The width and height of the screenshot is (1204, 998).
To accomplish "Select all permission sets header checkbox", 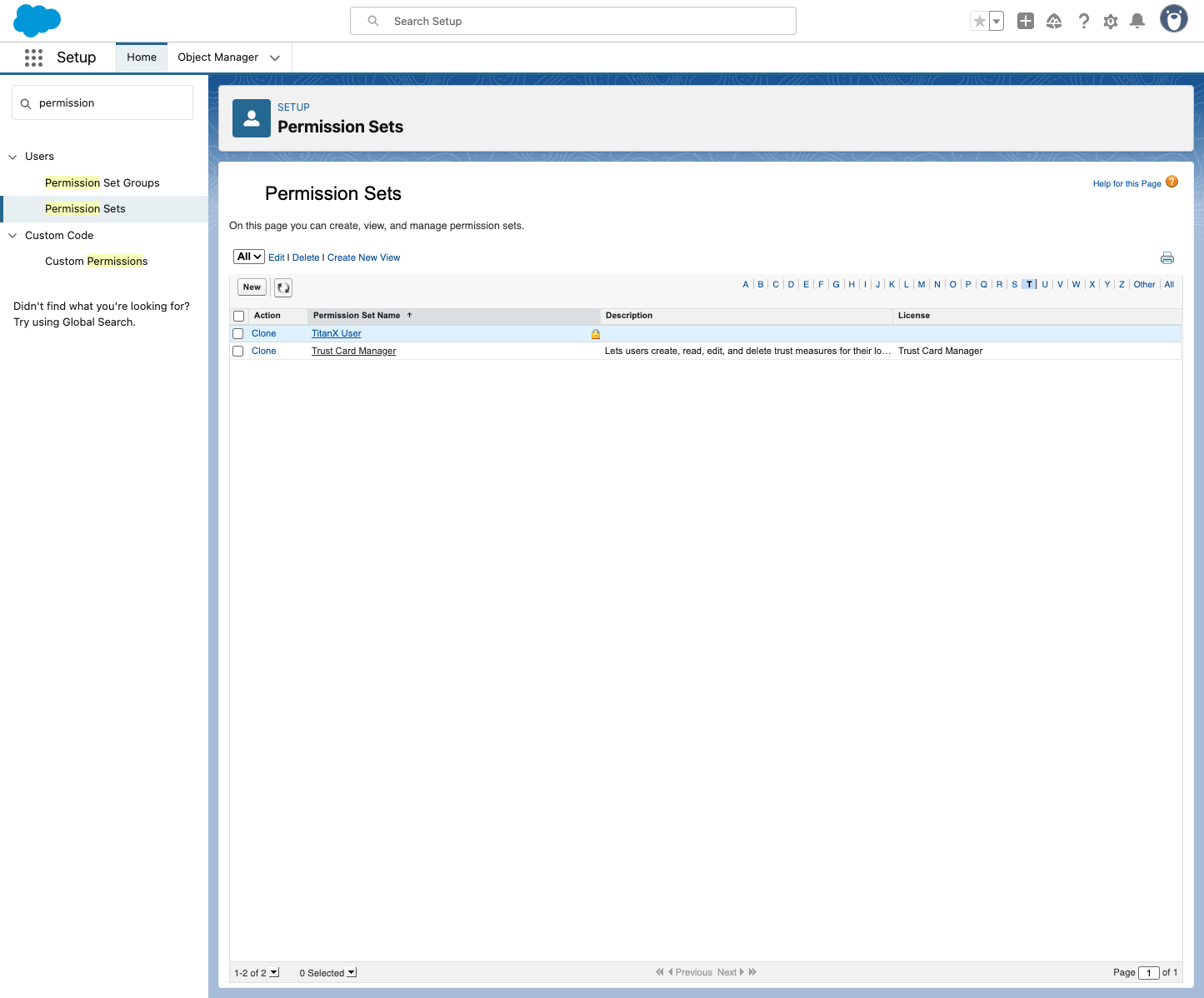I will (x=239, y=317).
